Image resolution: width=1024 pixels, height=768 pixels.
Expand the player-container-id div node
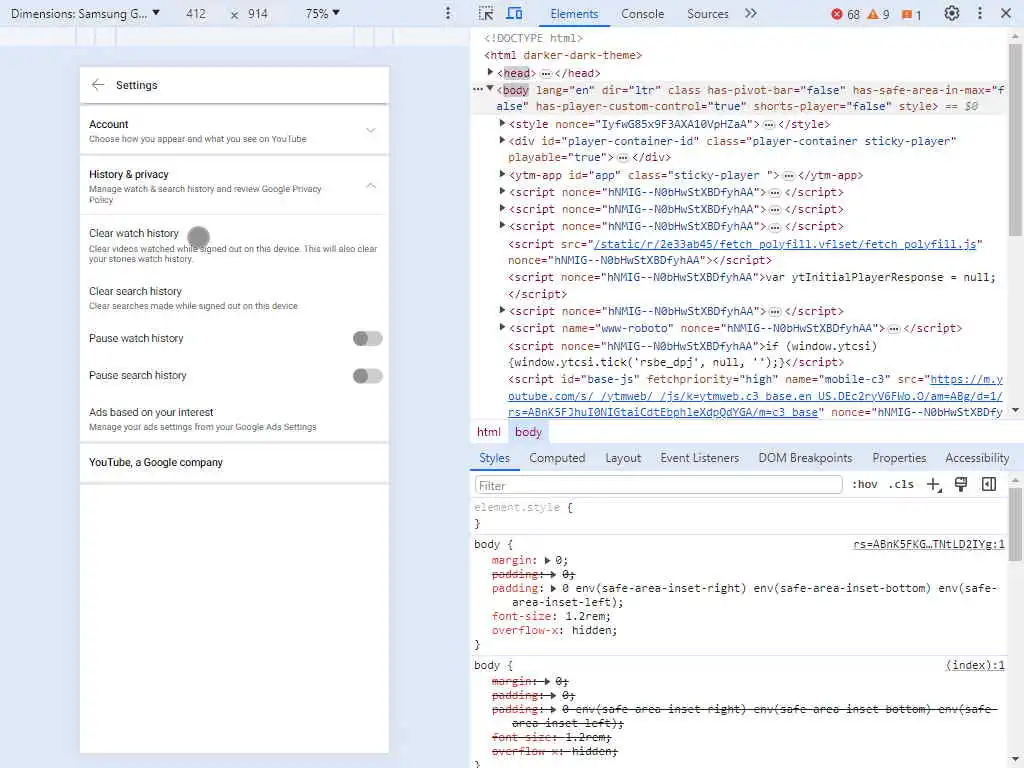point(502,140)
